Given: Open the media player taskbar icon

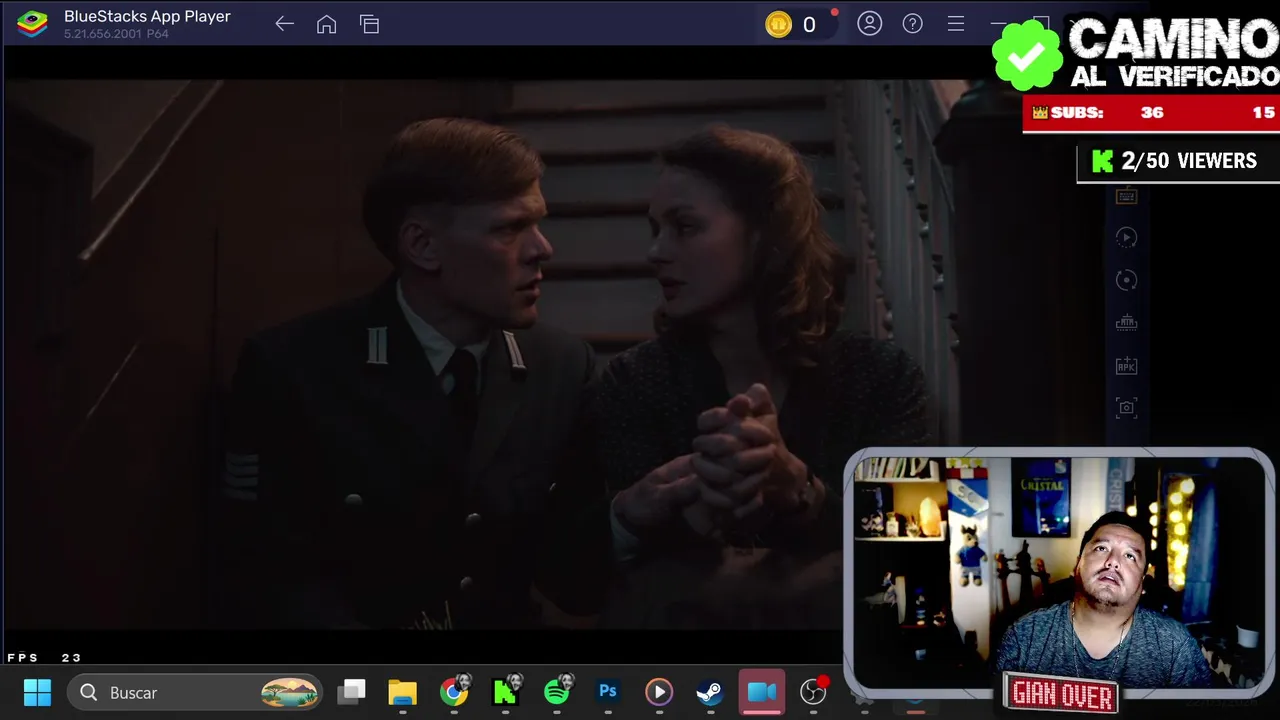Looking at the screenshot, I should pos(659,692).
